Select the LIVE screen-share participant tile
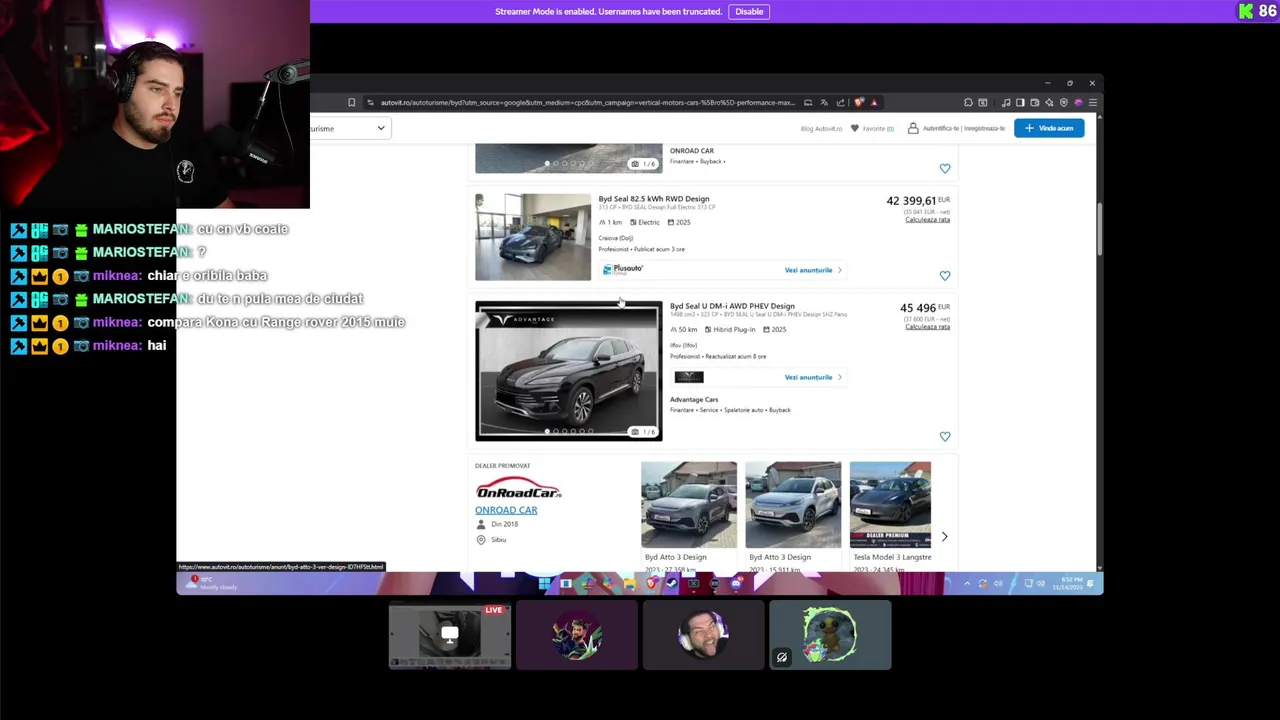The image size is (1280, 720). coord(450,635)
